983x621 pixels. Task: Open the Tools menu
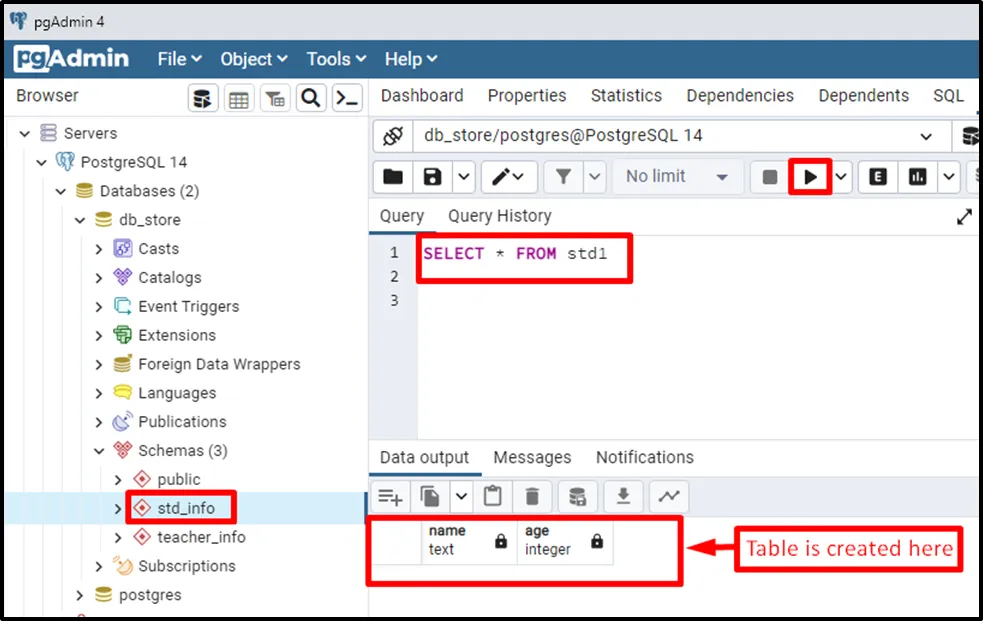coord(336,59)
